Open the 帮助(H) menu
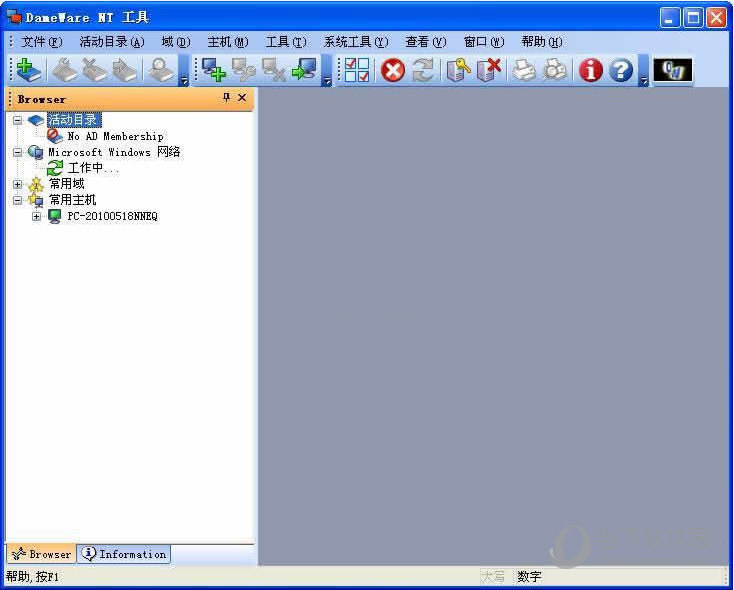 pyautogui.click(x=542, y=42)
